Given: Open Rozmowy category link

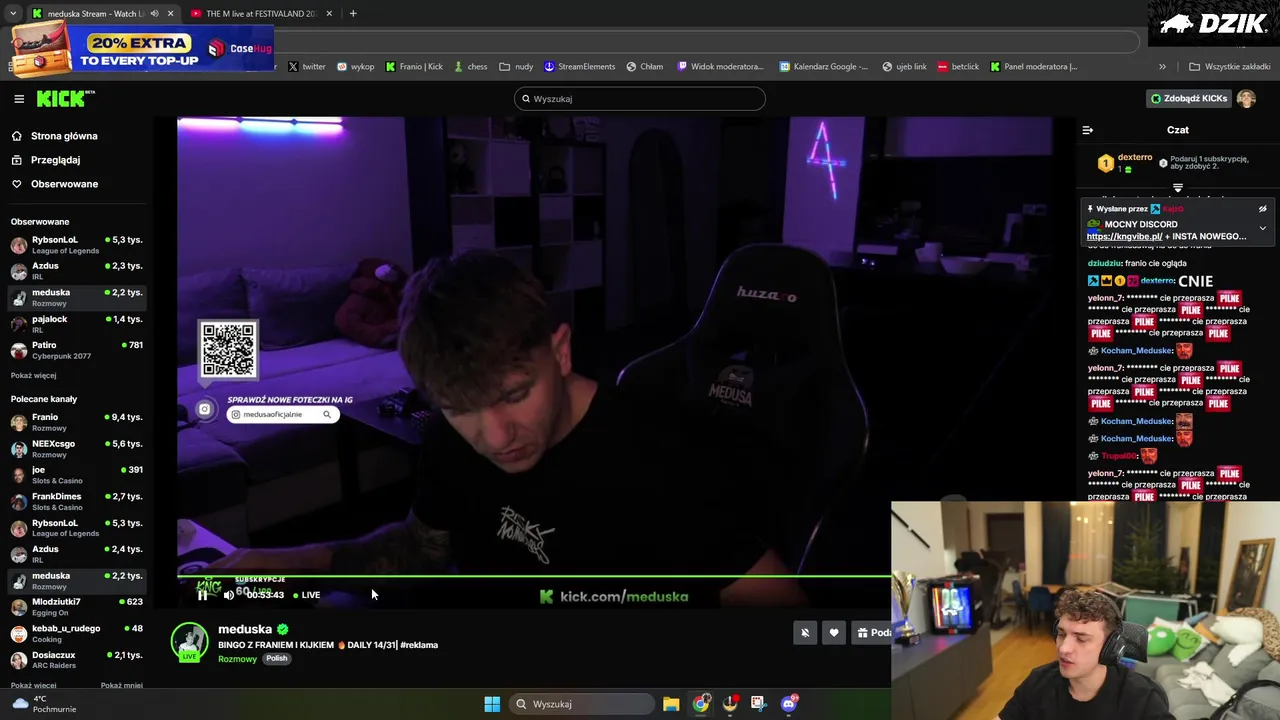Looking at the screenshot, I should pyautogui.click(x=237, y=659).
